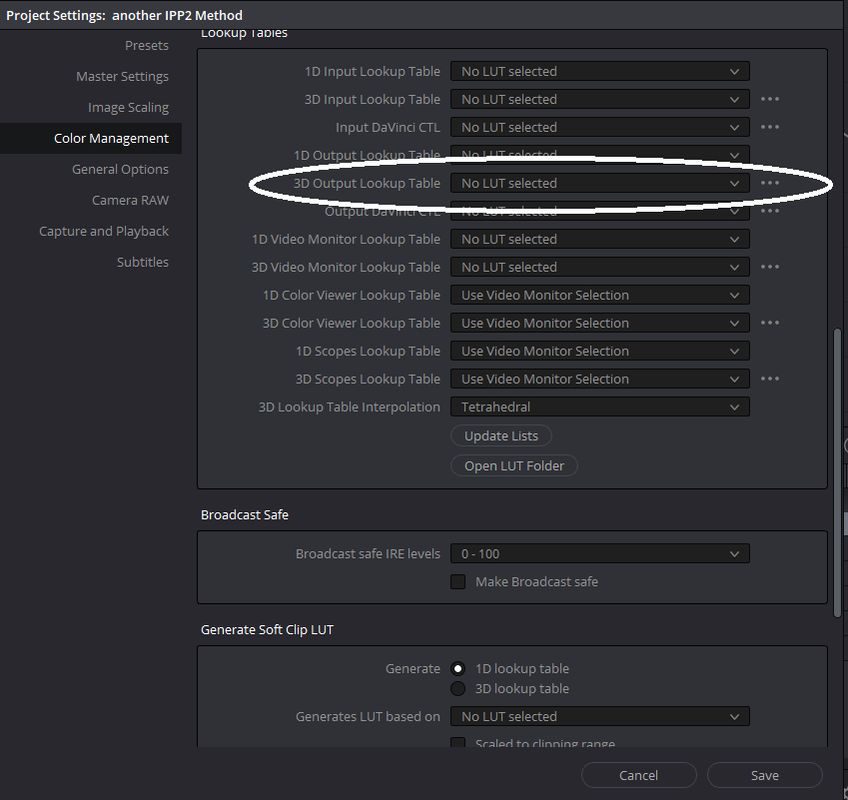Open the 3D Scopes Lookup Table dropdown
This screenshot has width=848, height=800.
(x=600, y=379)
